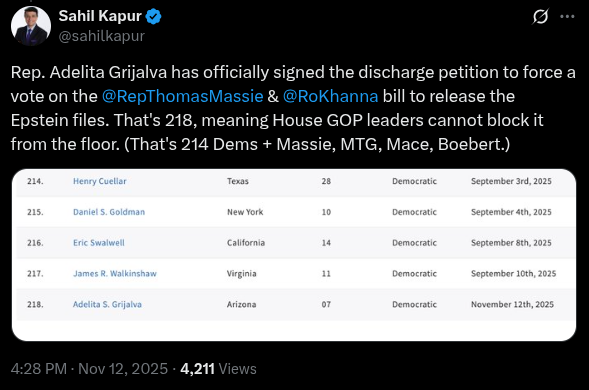The width and height of the screenshot is (589, 390).
Task: Click the blue verified badge
Action: (153, 17)
